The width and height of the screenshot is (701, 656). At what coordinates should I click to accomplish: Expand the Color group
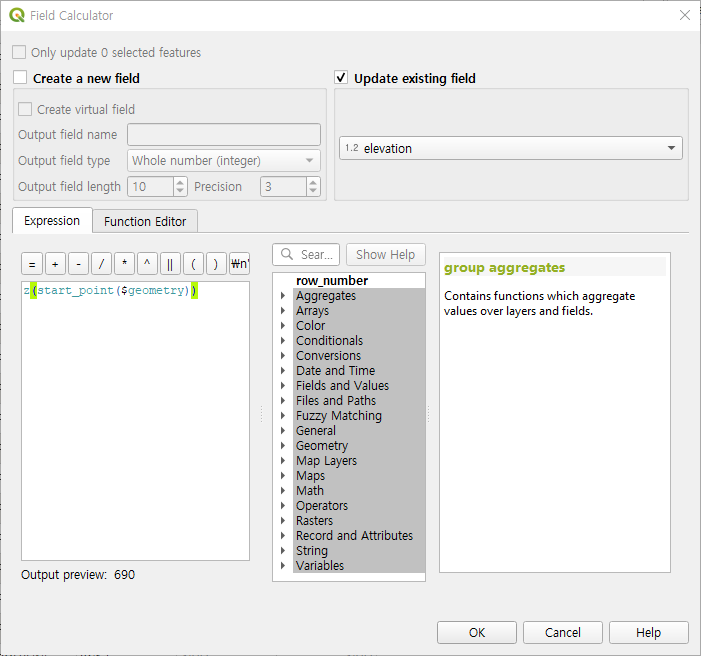283,326
